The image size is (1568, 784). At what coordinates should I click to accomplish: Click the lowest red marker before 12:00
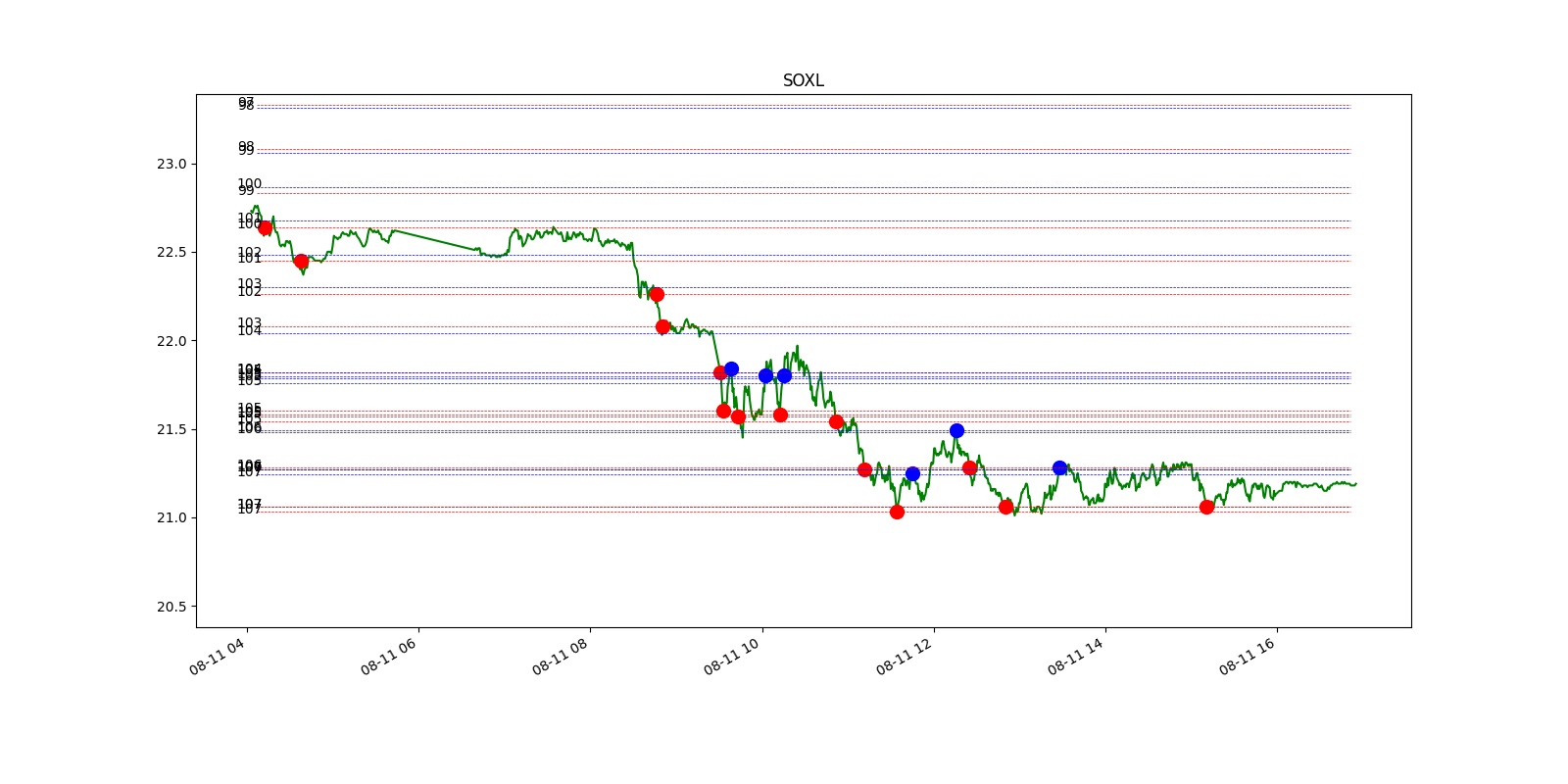click(x=897, y=512)
